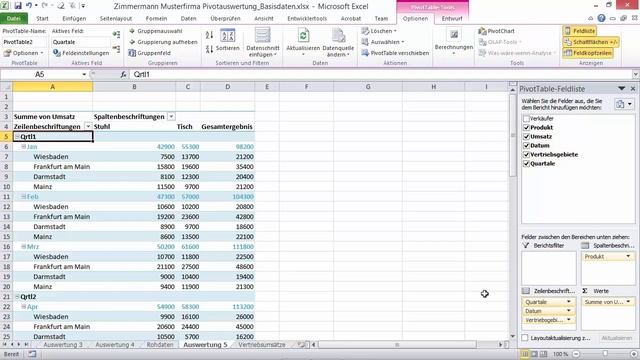Collapse the Feb group
This screenshot has height=360, width=640.
[24, 196]
